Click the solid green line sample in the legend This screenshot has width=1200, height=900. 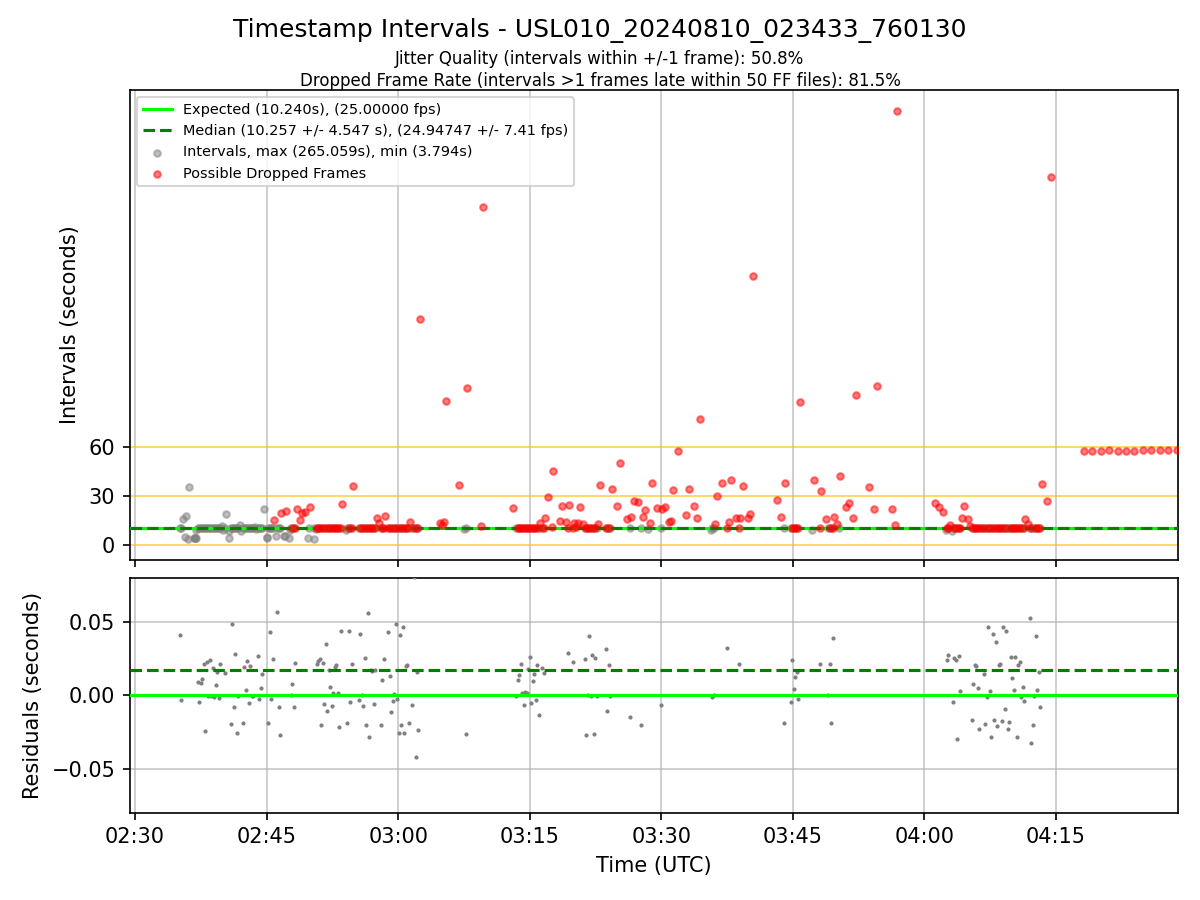click(158, 109)
